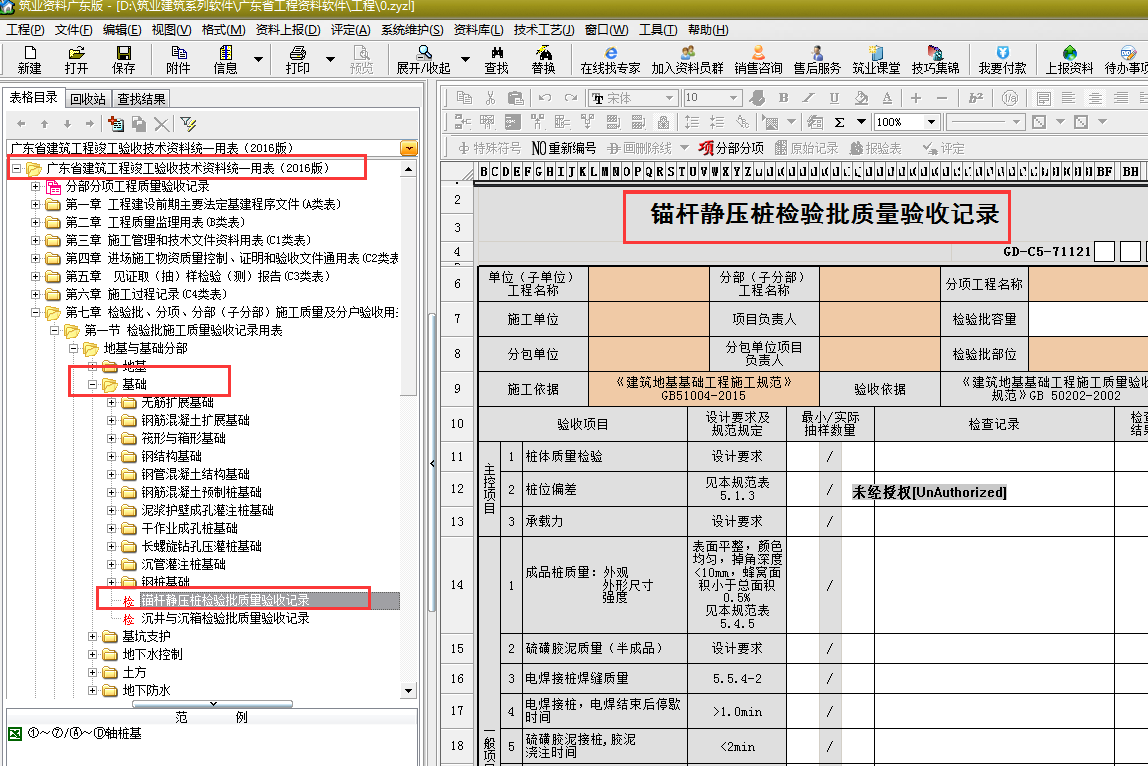Open 筑业课堂 from the toolbar
Image resolution: width=1148 pixels, height=766 pixels.
(878, 59)
